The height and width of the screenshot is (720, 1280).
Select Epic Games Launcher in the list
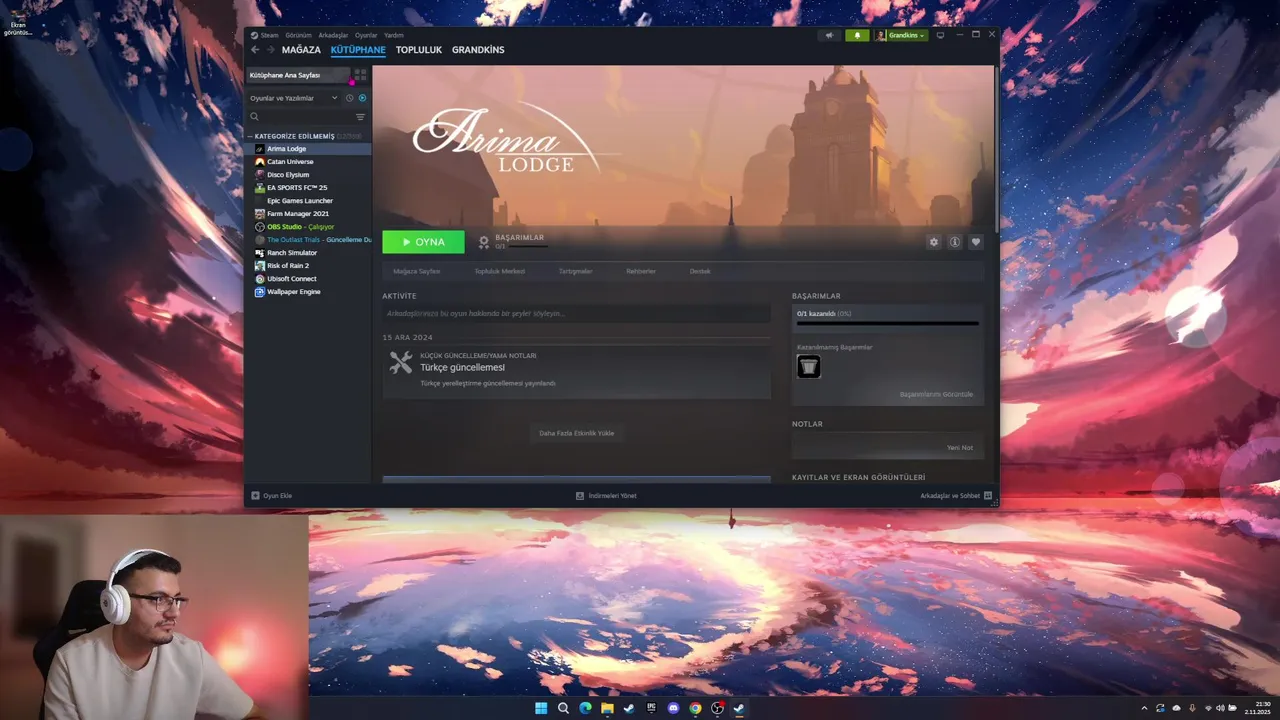click(308, 201)
